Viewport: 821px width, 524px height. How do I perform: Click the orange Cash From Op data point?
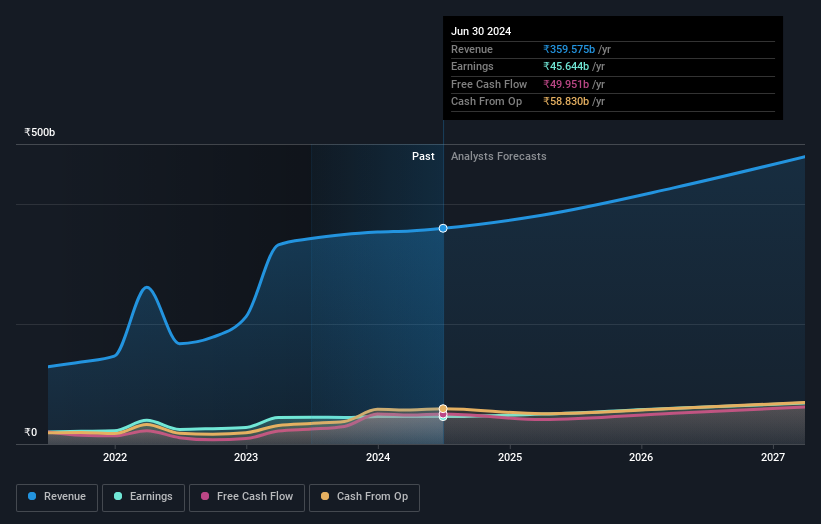pos(443,408)
